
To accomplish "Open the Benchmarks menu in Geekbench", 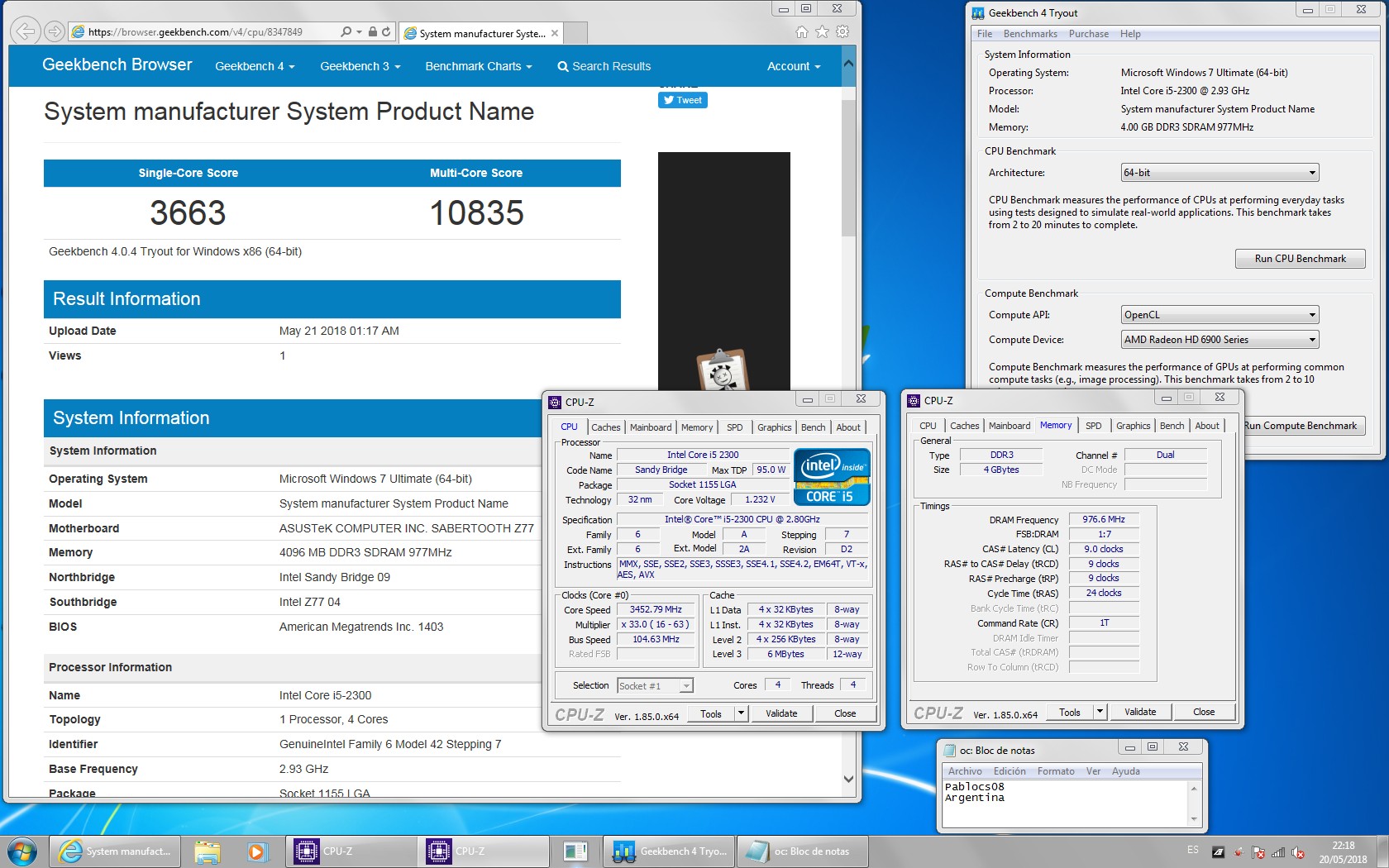I will click(x=1030, y=34).
